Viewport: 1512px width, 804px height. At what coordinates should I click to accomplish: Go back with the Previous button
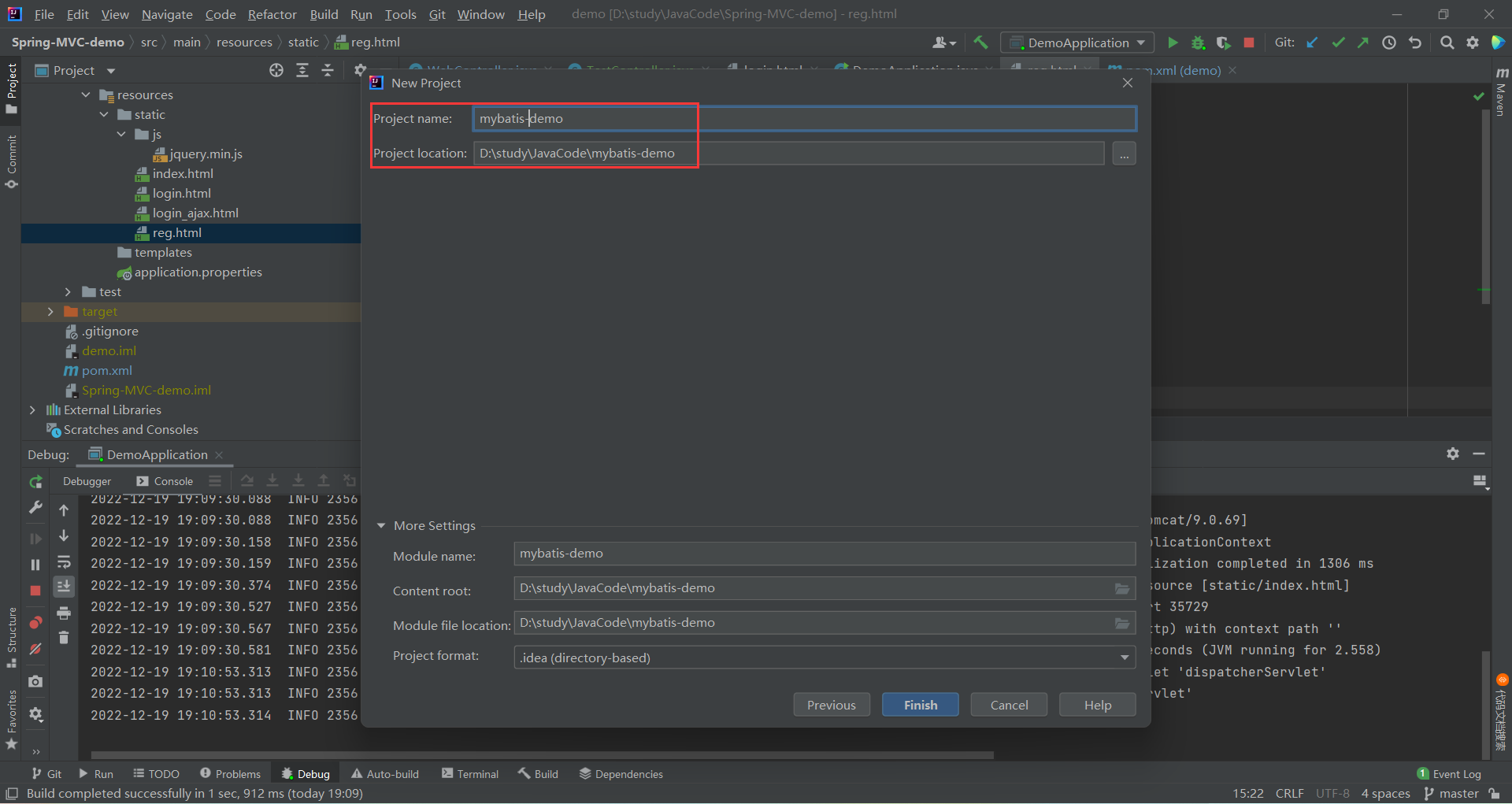tap(831, 705)
